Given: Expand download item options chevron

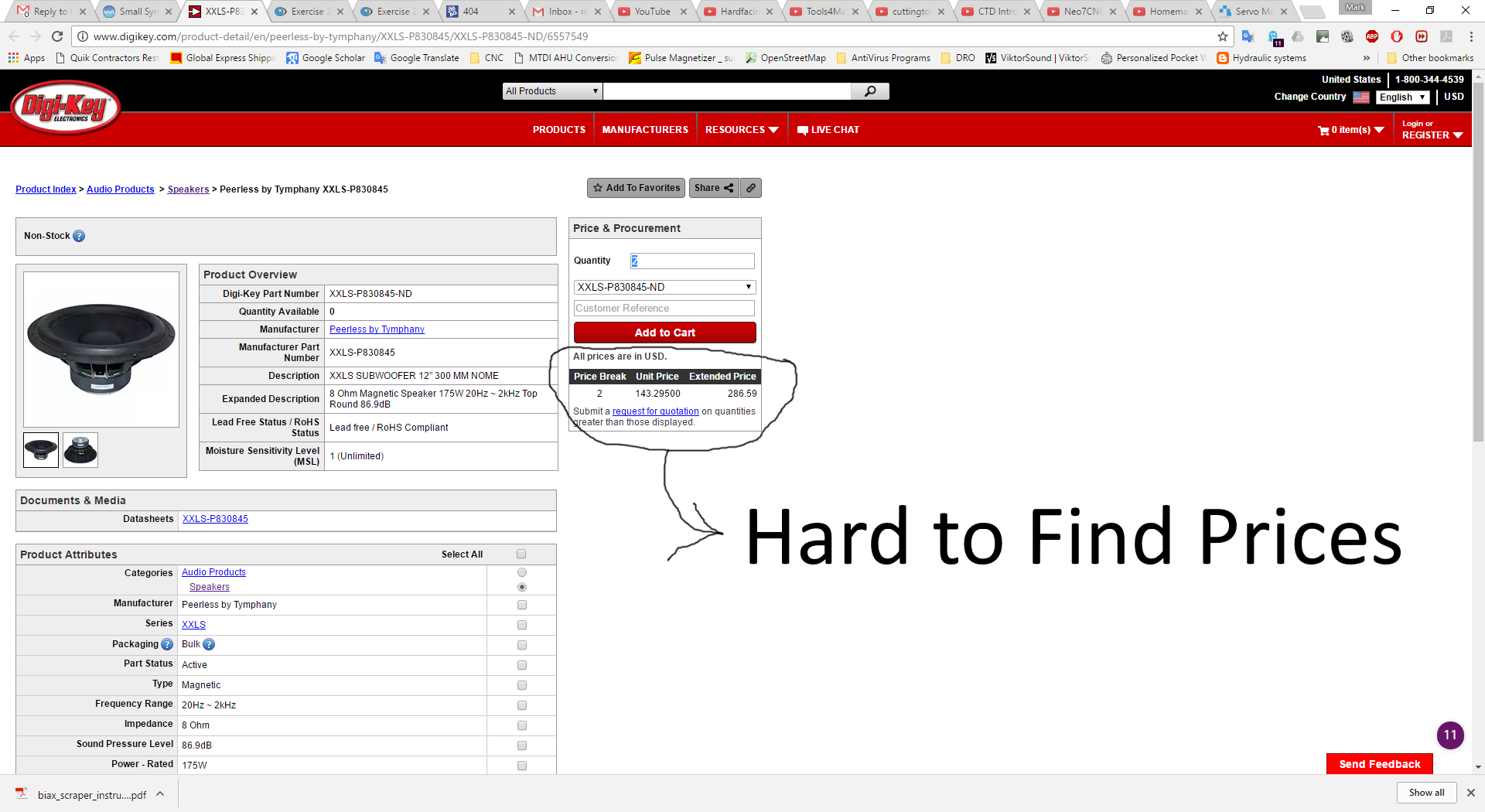Looking at the screenshot, I should (160, 793).
